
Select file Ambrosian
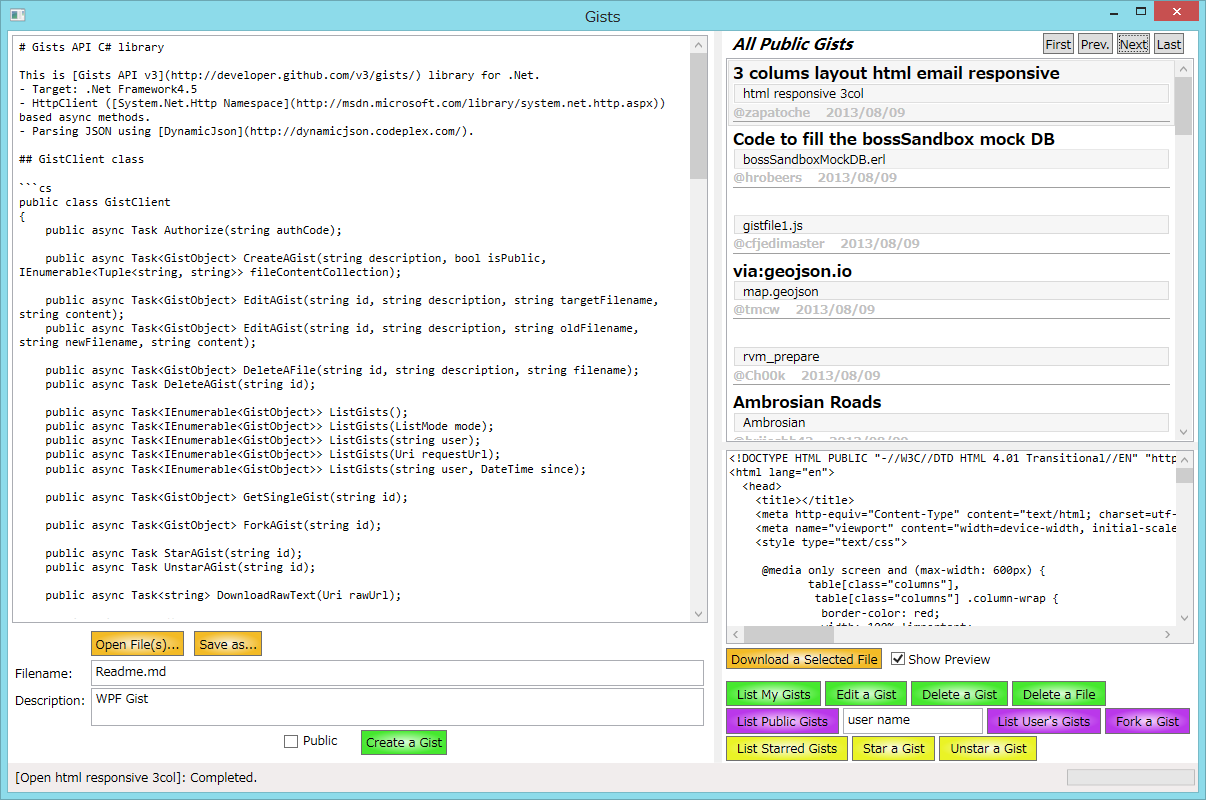tap(951, 422)
